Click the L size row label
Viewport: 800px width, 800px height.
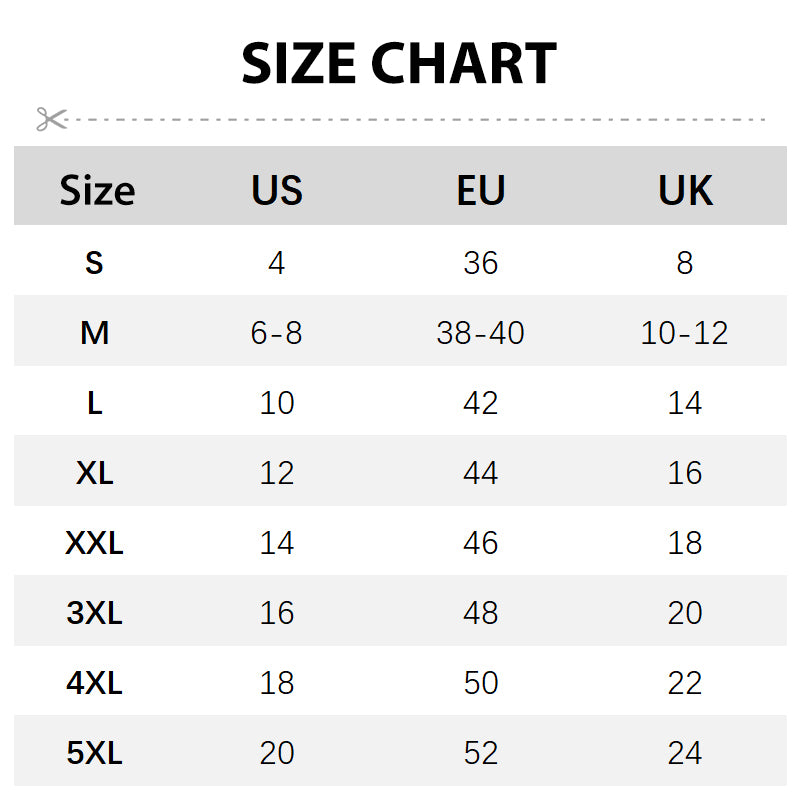(x=95, y=403)
